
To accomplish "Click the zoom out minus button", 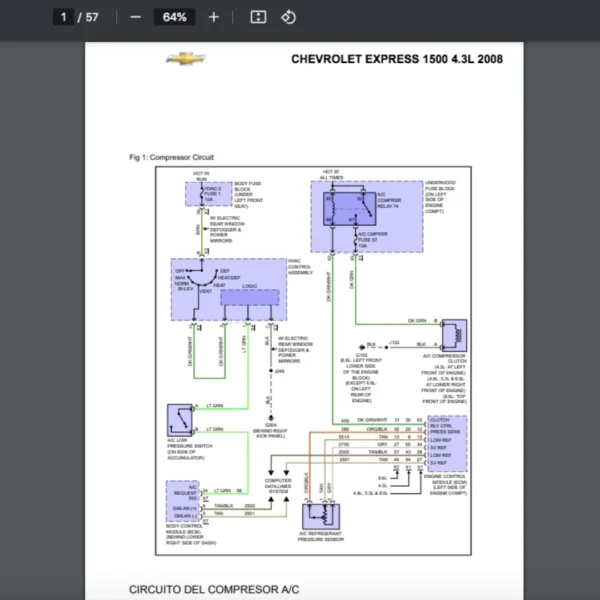I will point(135,17).
